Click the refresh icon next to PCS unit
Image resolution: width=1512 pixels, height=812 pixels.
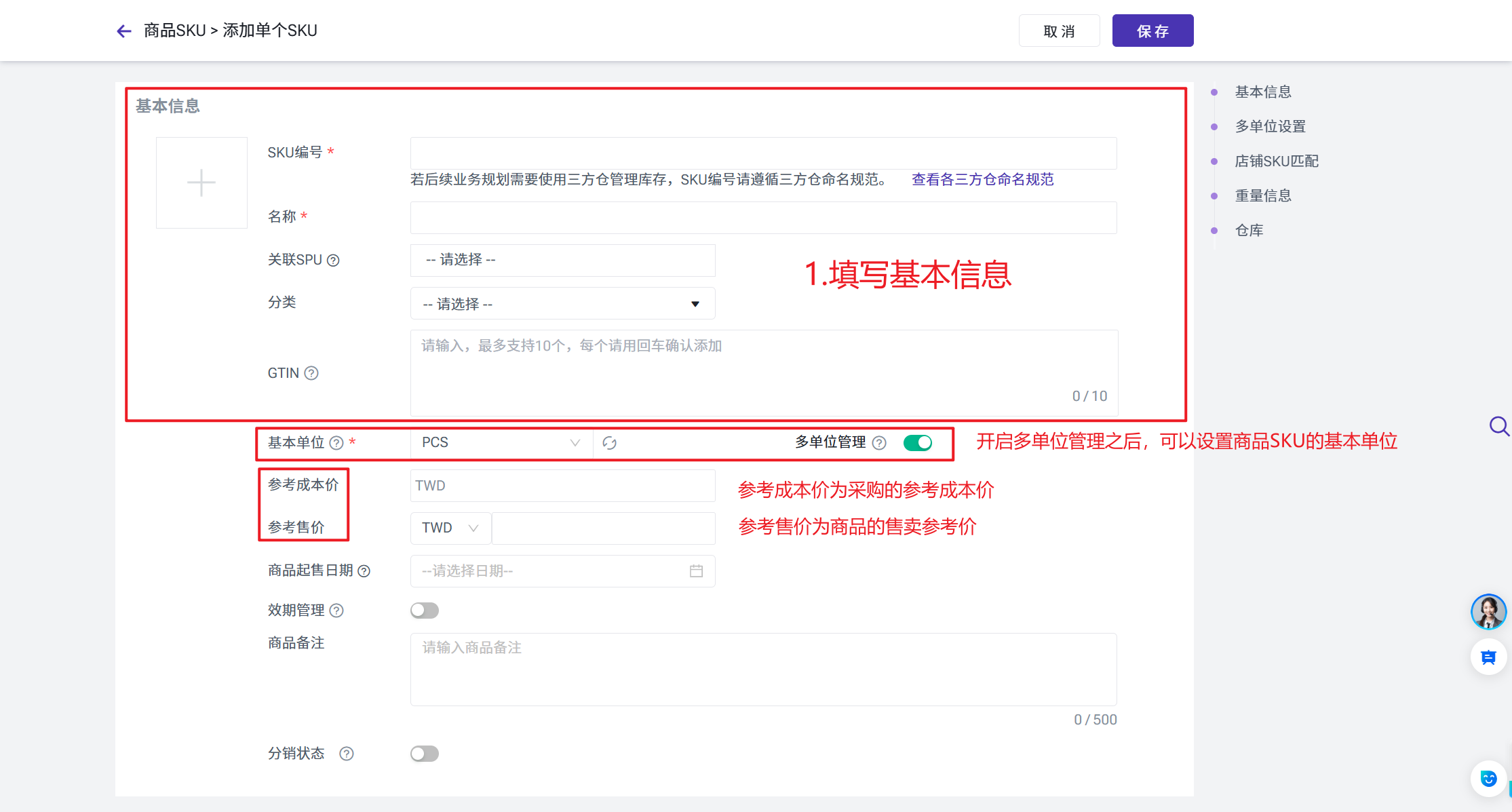(609, 443)
